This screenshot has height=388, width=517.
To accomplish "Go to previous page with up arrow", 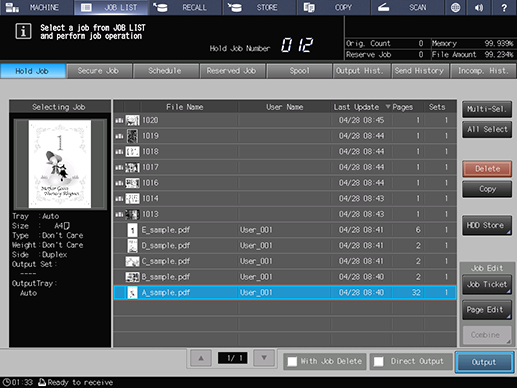I will (201, 358).
